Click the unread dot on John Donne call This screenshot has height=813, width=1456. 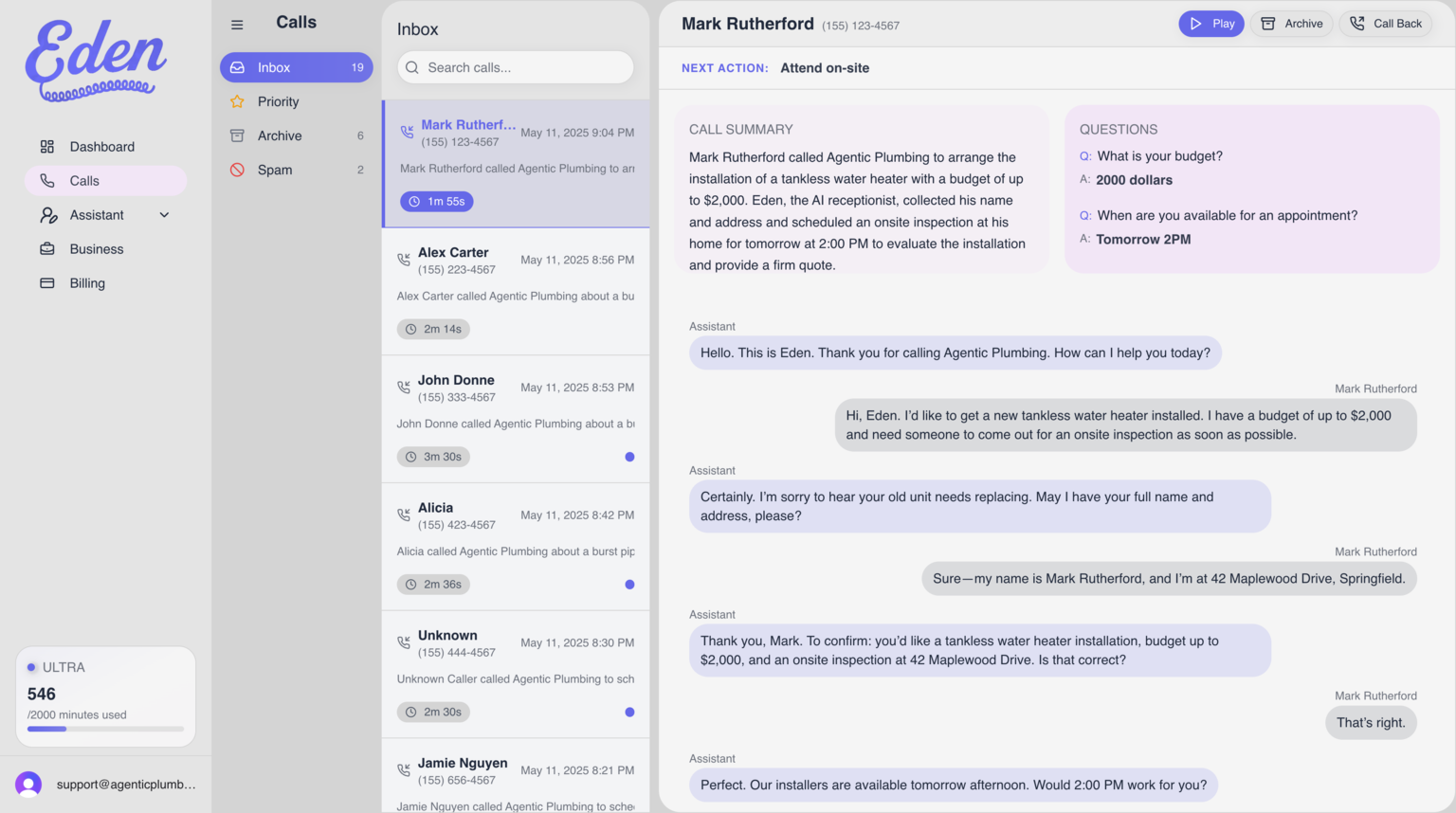(x=629, y=457)
